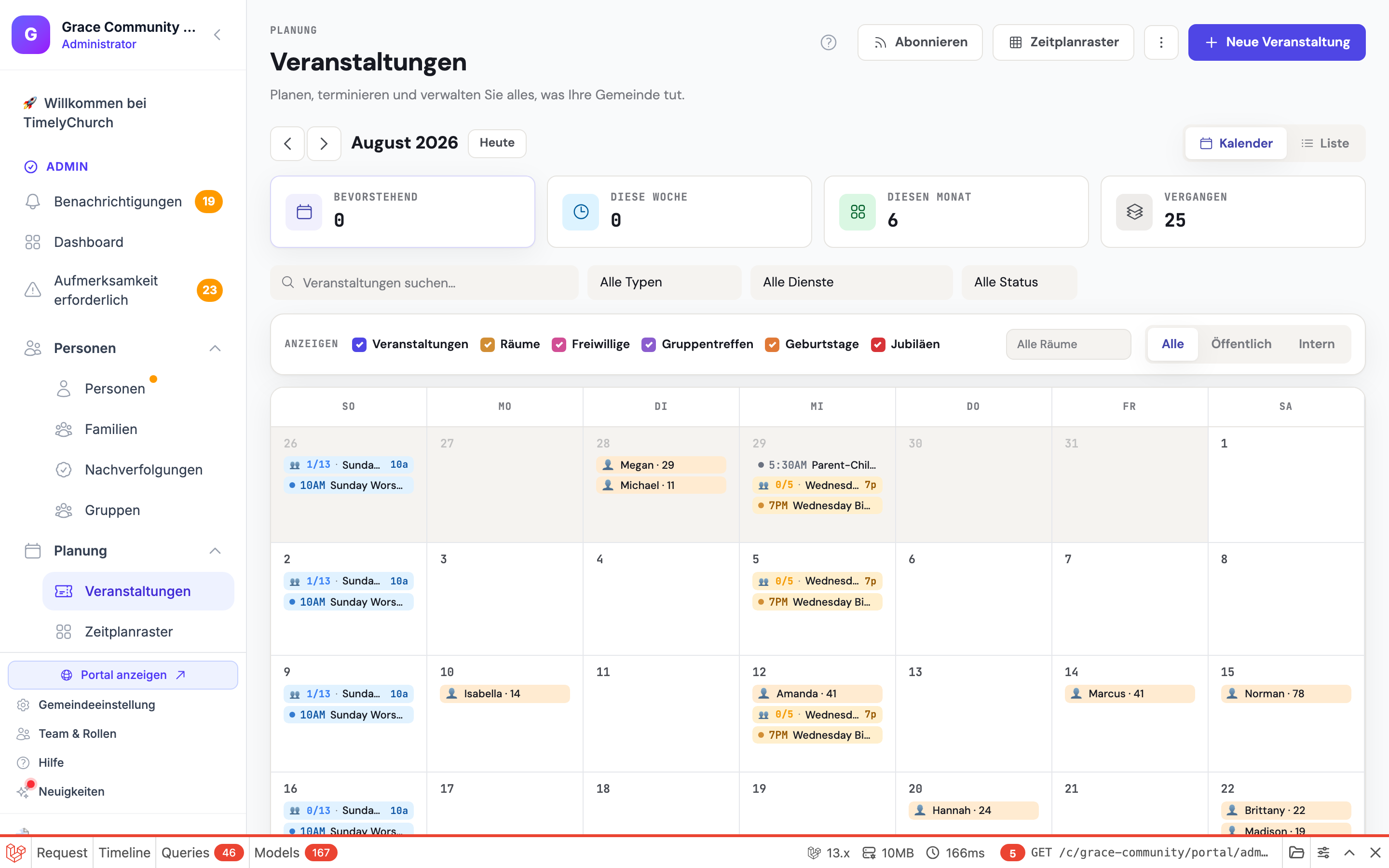Open the debugbar Timeline tab
Image resolution: width=1389 pixels, height=868 pixels.
(x=124, y=853)
